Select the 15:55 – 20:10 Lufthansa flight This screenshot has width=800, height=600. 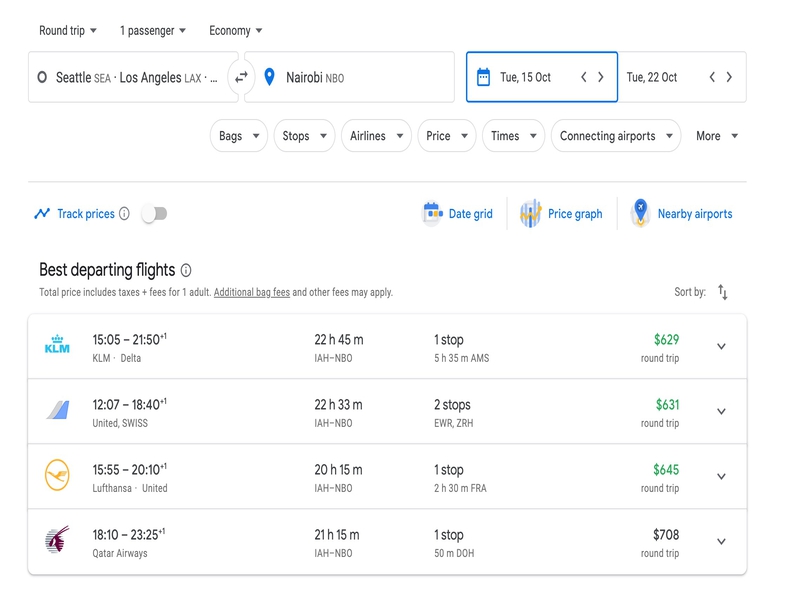coord(387,477)
